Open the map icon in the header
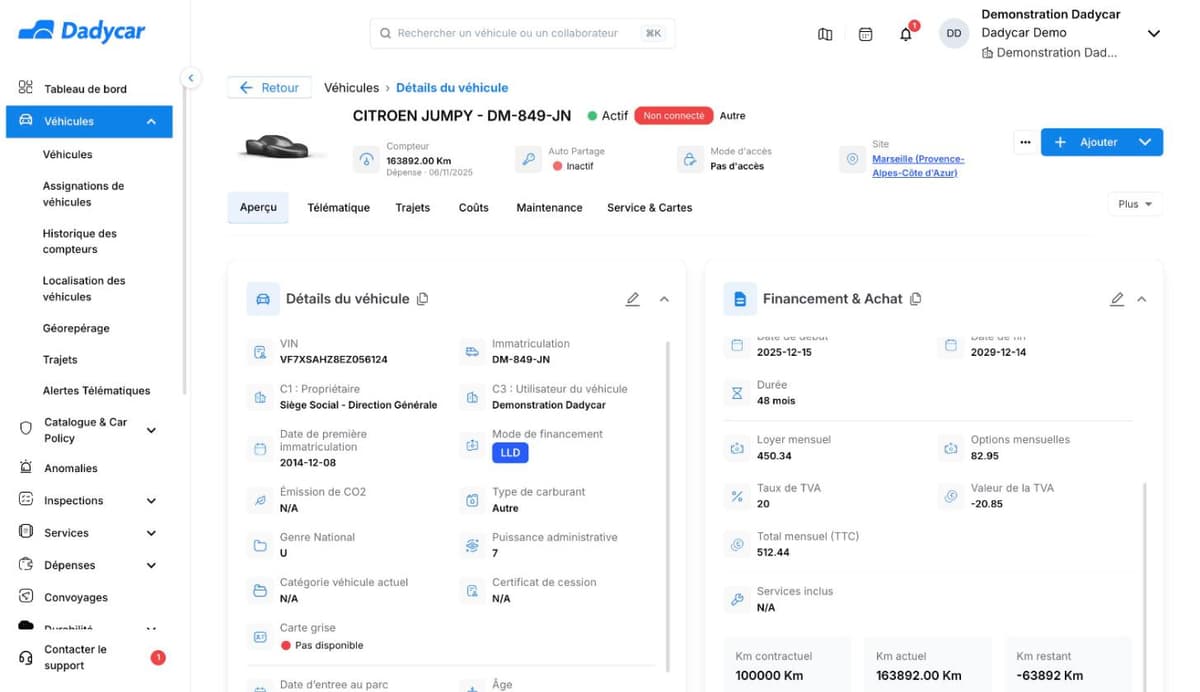 [x=825, y=34]
